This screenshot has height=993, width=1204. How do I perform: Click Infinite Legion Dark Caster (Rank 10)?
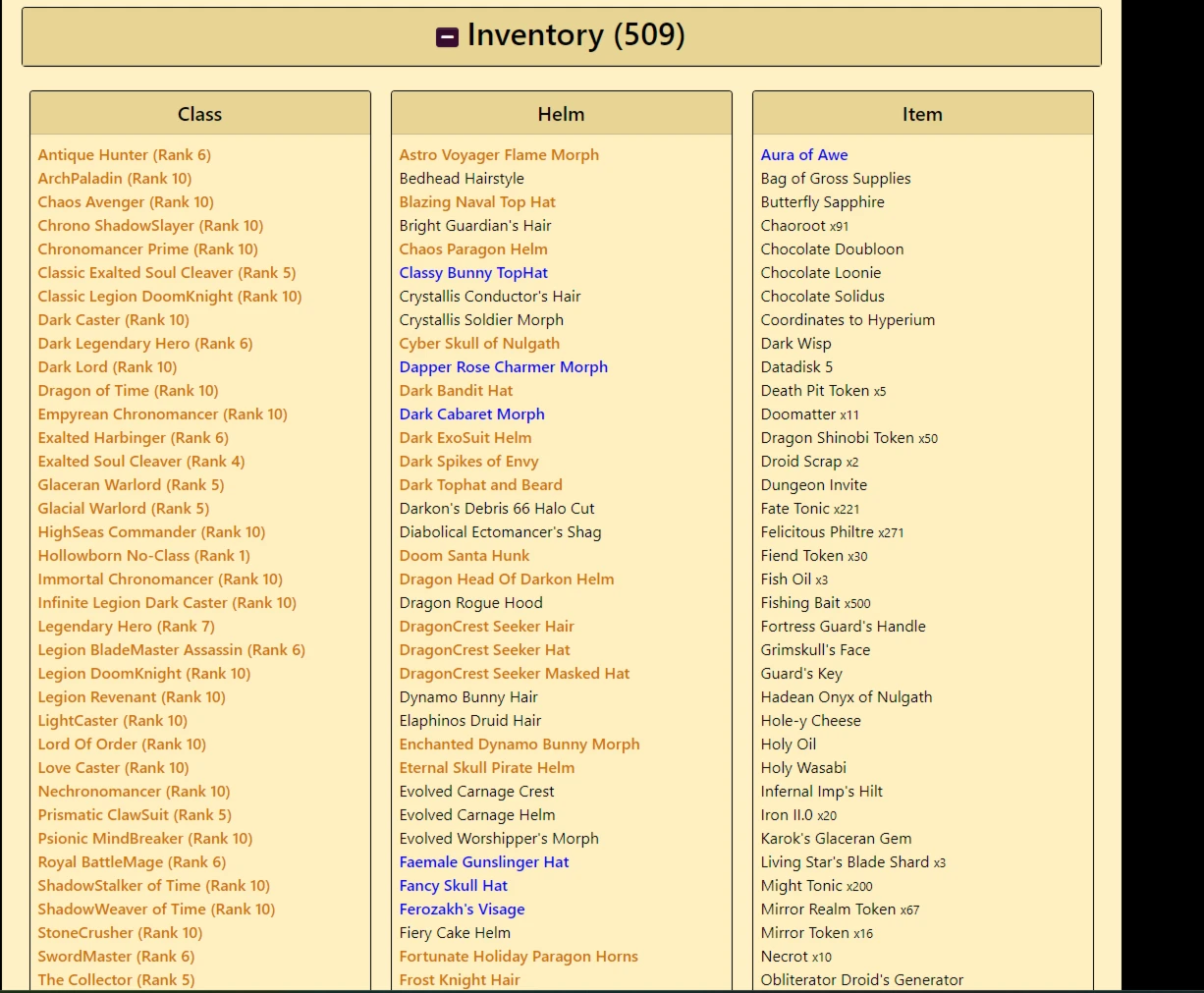[167, 603]
